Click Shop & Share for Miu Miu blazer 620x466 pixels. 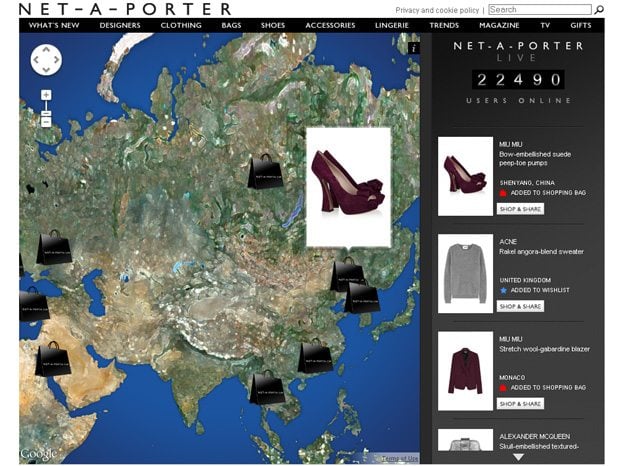(x=520, y=403)
